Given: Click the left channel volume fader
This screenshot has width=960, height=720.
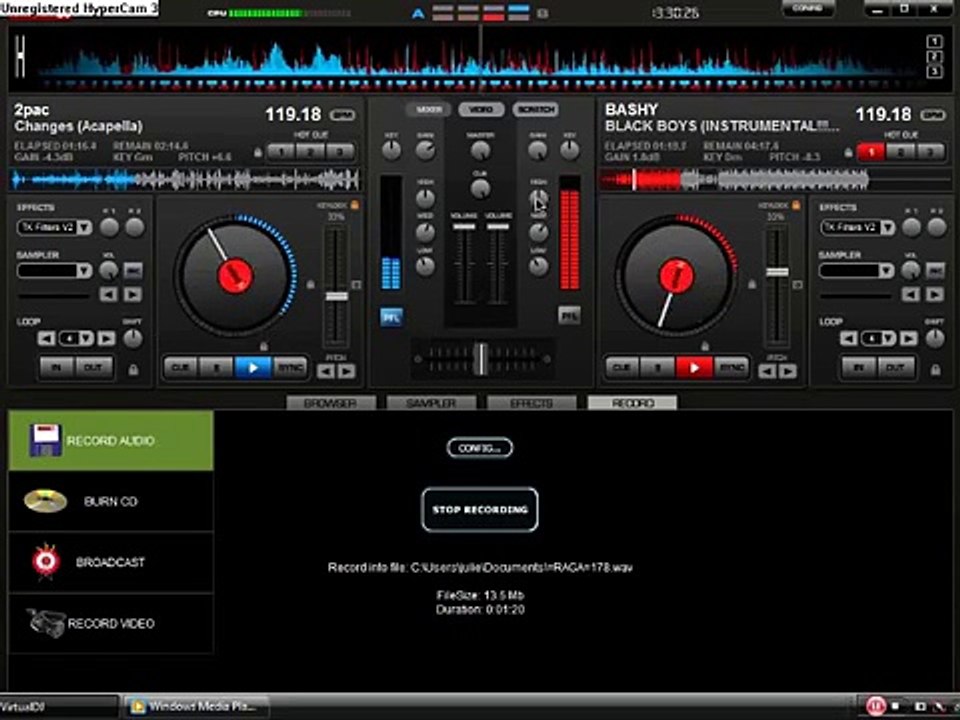Looking at the screenshot, I should [x=463, y=227].
